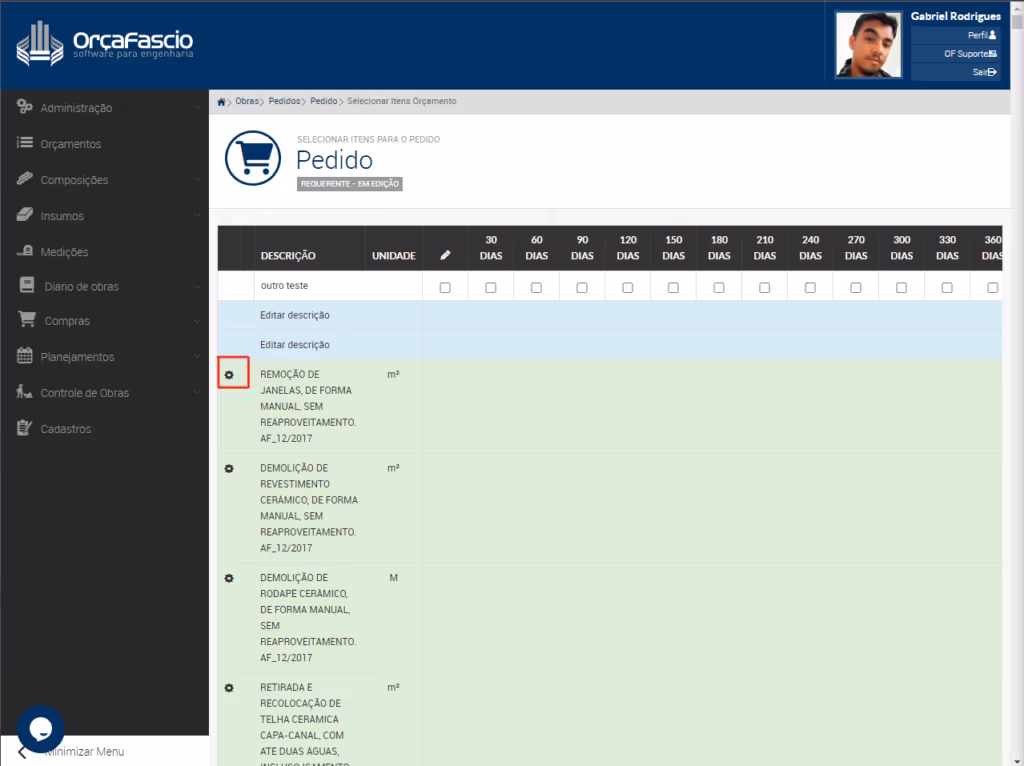Image resolution: width=1024 pixels, height=766 pixels.
Task: Click the Controle de Obras worker icon
Action: pyautogui.click(x=25, y=392)
